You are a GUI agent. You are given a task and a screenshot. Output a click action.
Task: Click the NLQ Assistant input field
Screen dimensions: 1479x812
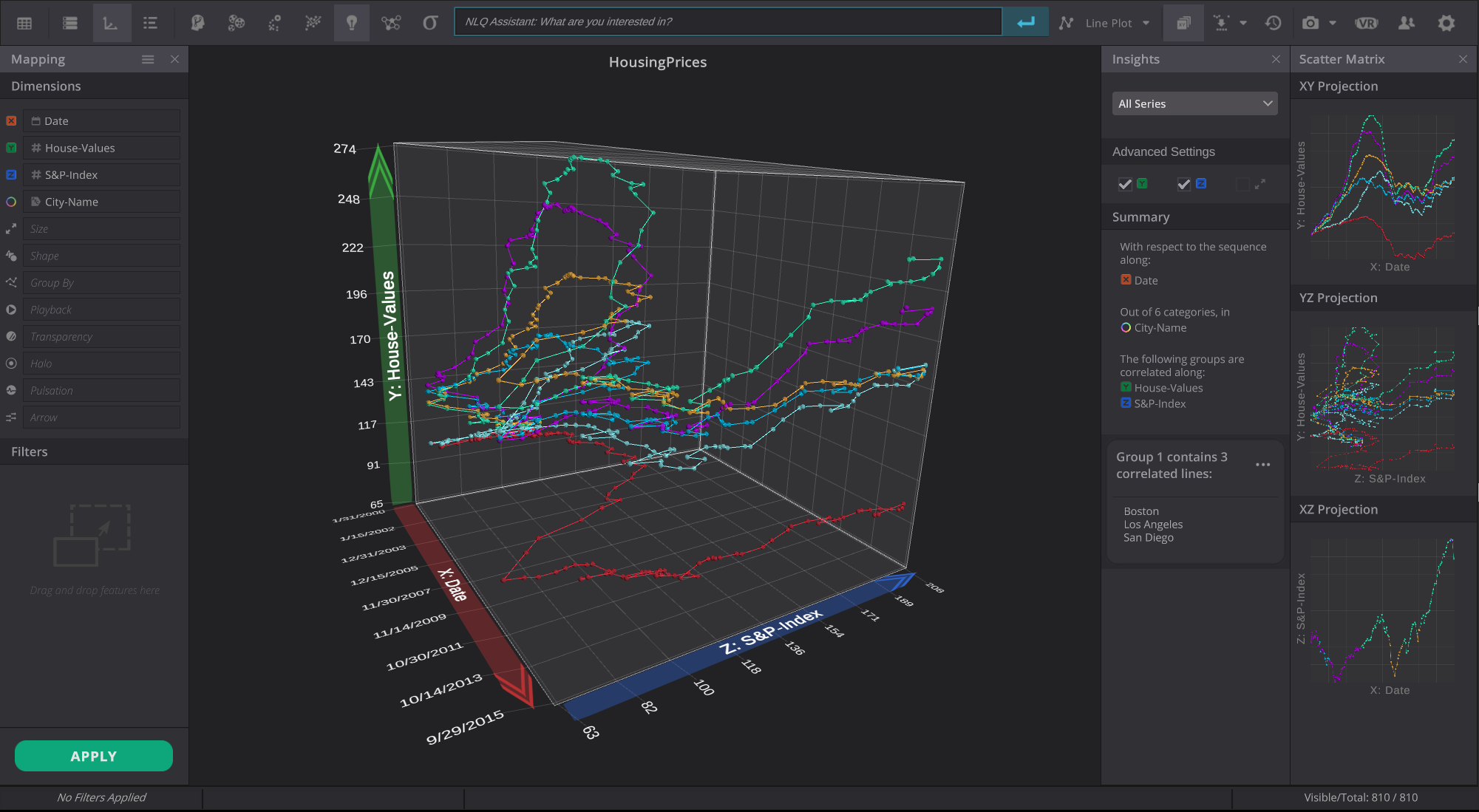point(728,22)
